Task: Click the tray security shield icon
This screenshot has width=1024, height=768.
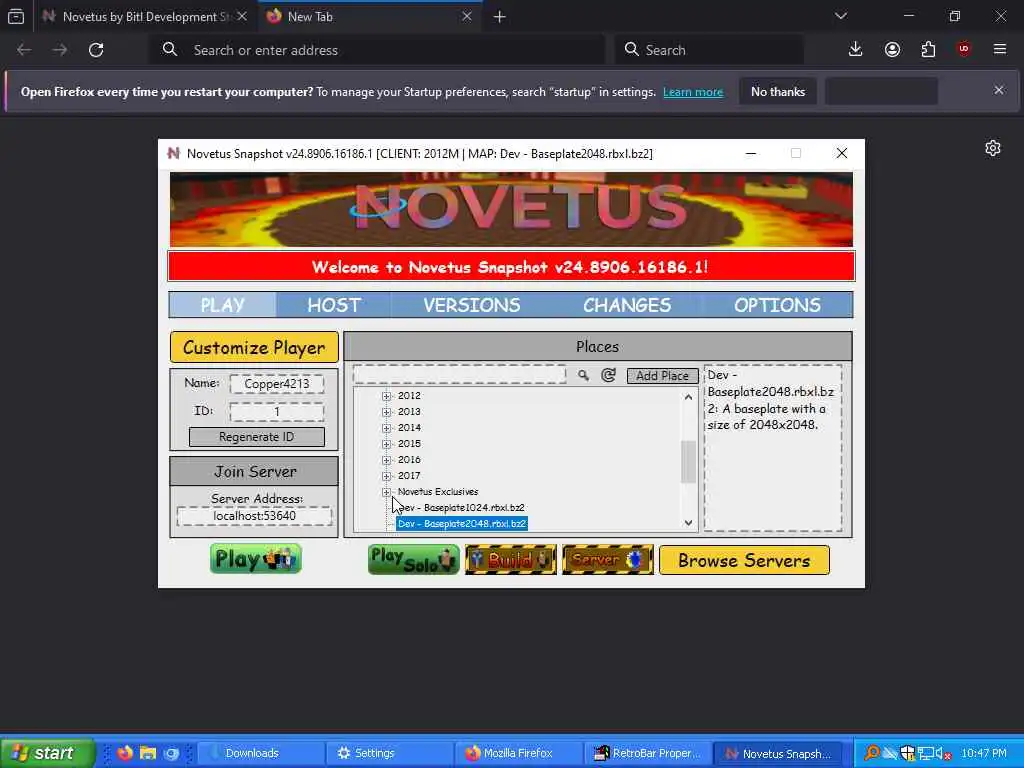Action: (x=908, y=754)
